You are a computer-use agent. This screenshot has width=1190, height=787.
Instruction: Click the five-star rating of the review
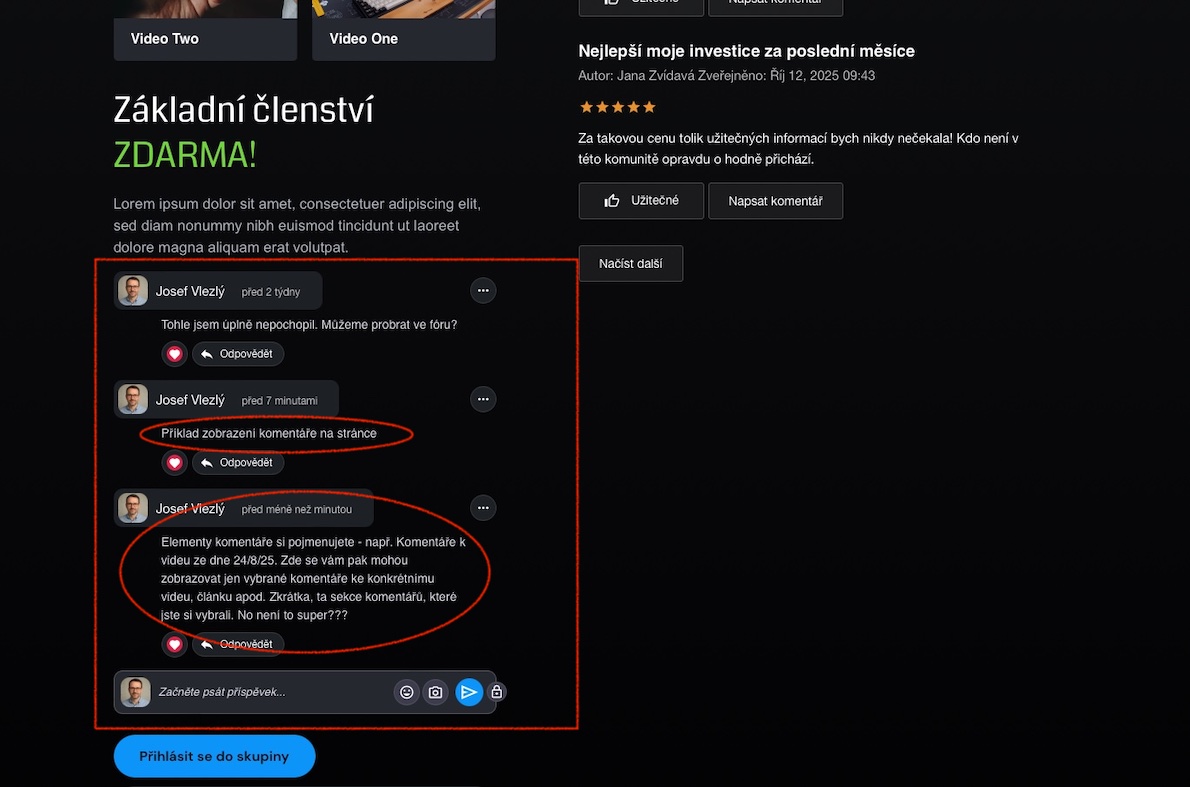pyautogui.click(x=618, y=107)
